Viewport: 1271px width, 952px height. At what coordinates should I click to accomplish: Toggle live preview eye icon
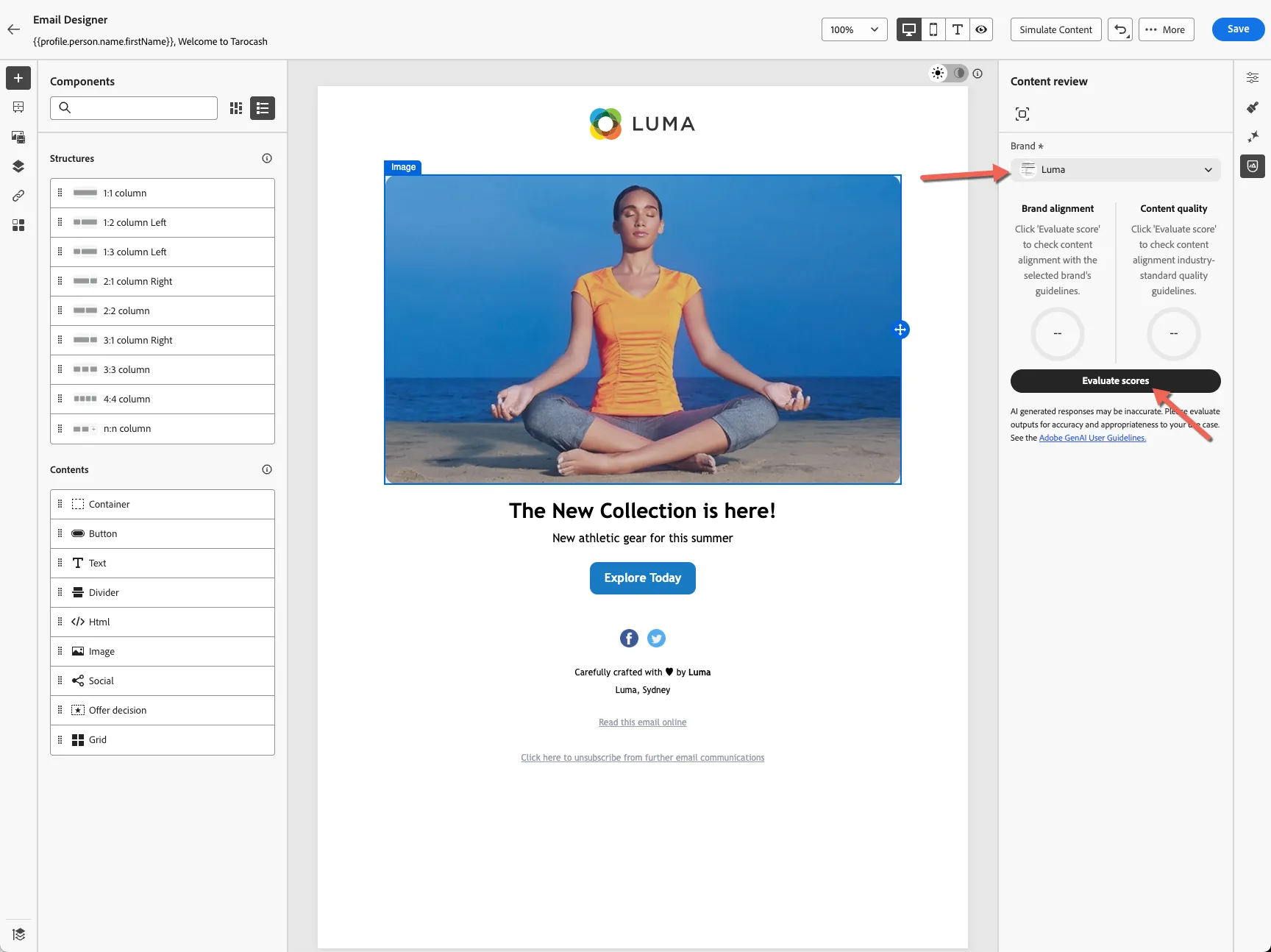tap(981, 29)
